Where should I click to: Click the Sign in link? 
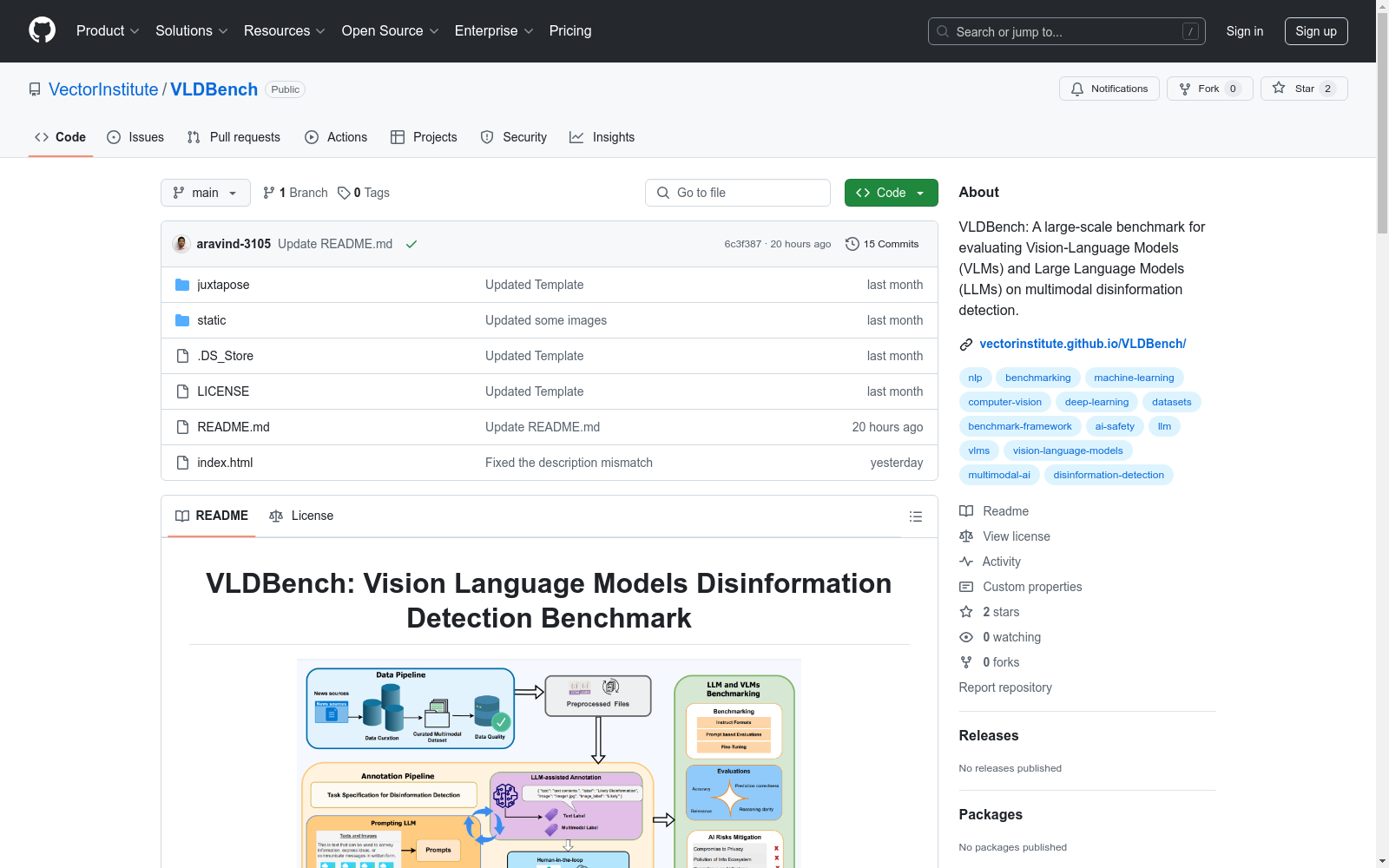point(1245,31)
